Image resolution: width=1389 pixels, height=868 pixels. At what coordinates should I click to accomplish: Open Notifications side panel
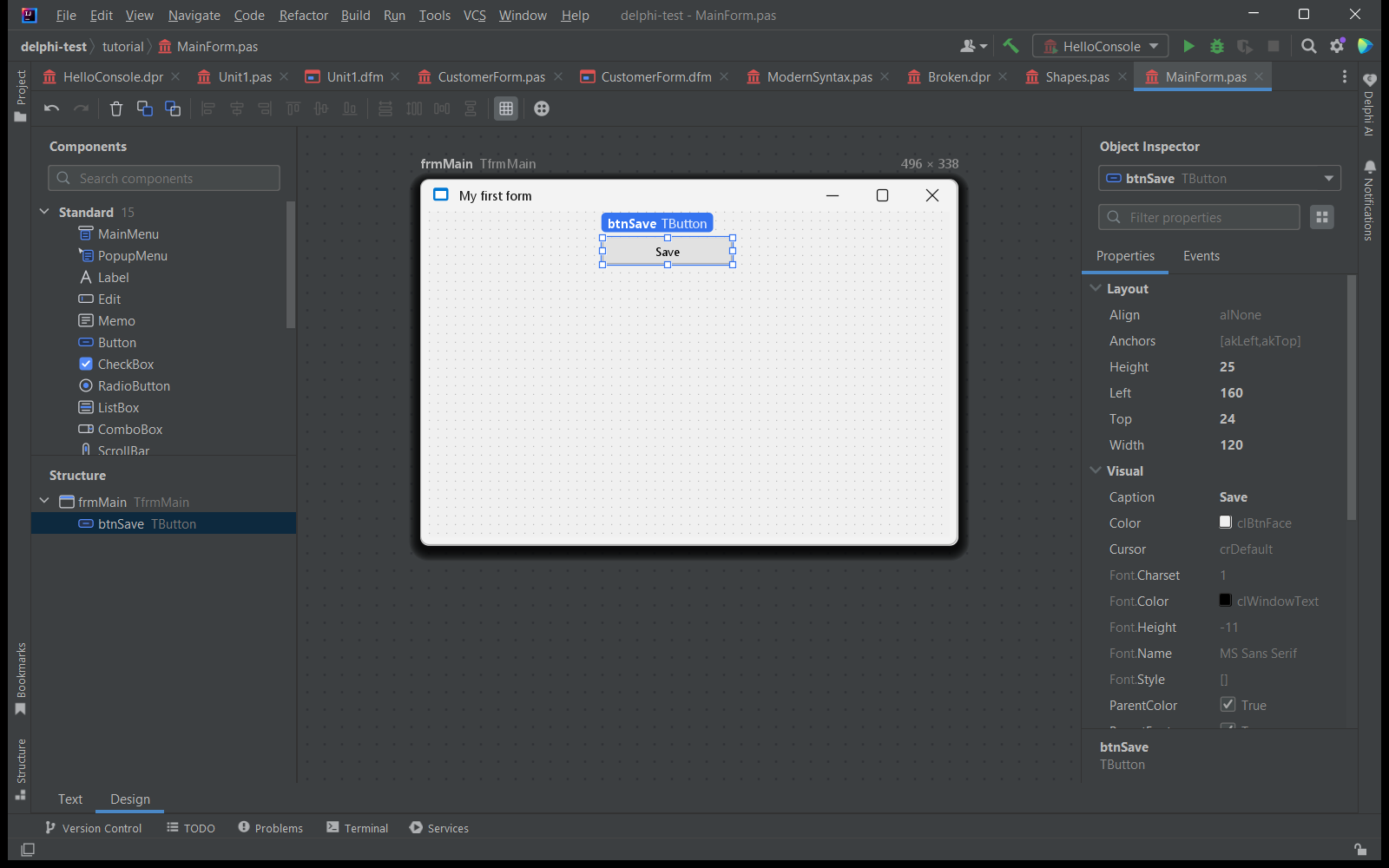coord(1369,201)
